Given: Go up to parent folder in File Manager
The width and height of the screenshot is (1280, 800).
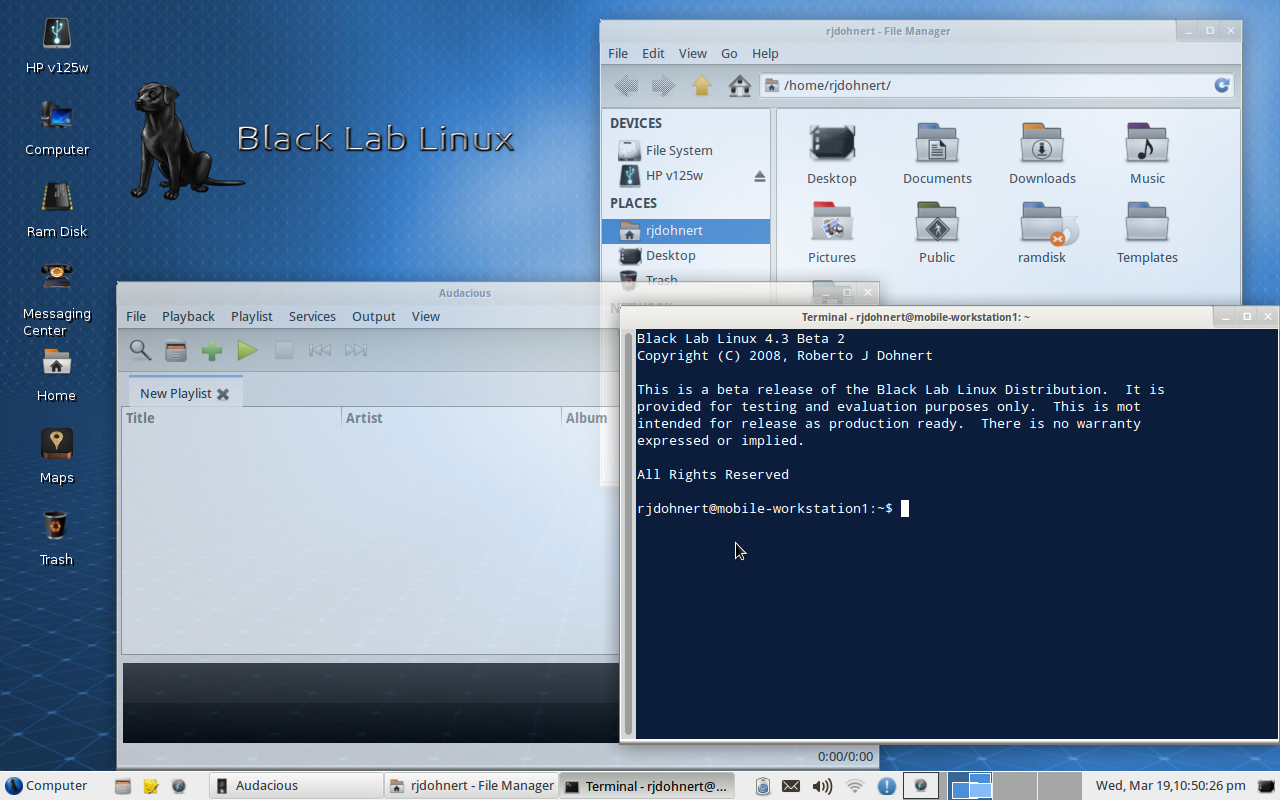Looking at the screenshot, I should tap(702, 86).
